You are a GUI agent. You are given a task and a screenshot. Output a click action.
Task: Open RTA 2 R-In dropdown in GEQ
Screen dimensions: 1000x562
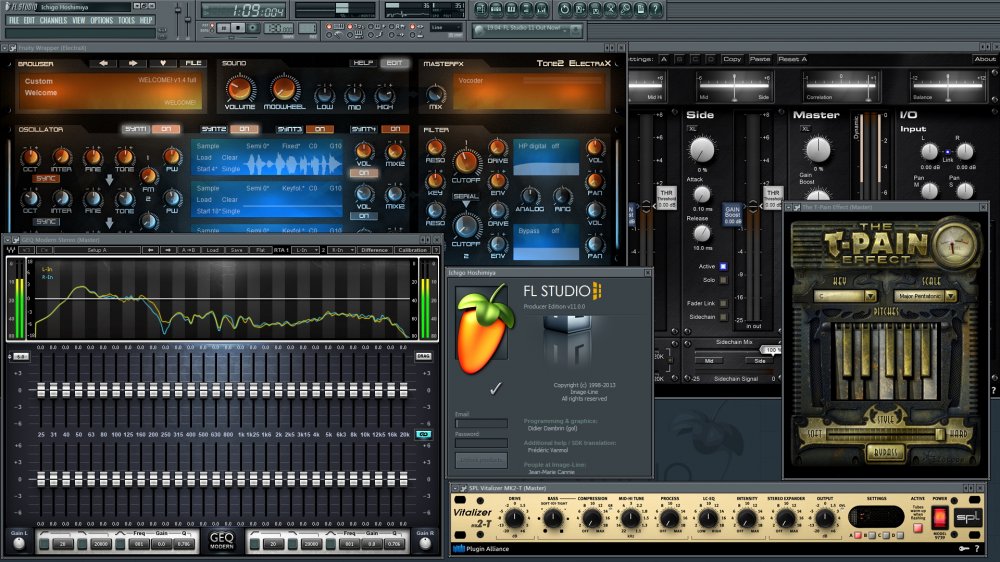[x=341, y=250]
